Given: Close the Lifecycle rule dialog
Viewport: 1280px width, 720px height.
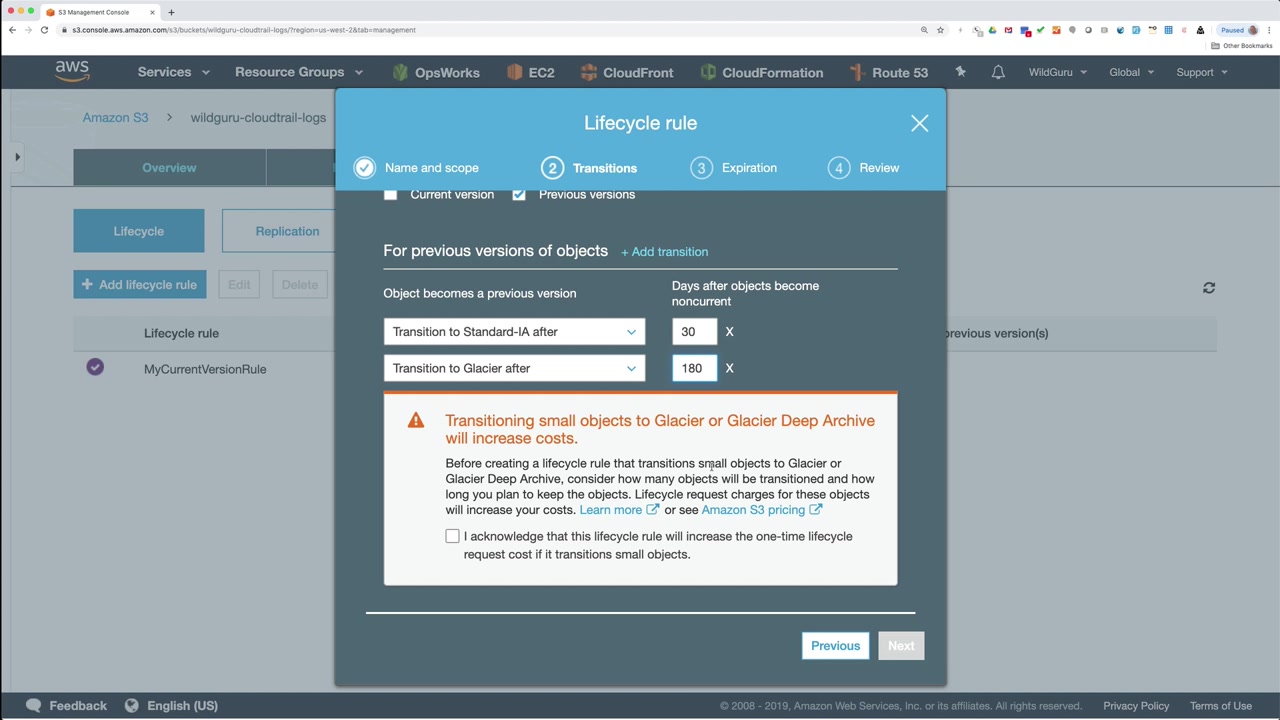Looking at the screenshot, I should (919, 123).
